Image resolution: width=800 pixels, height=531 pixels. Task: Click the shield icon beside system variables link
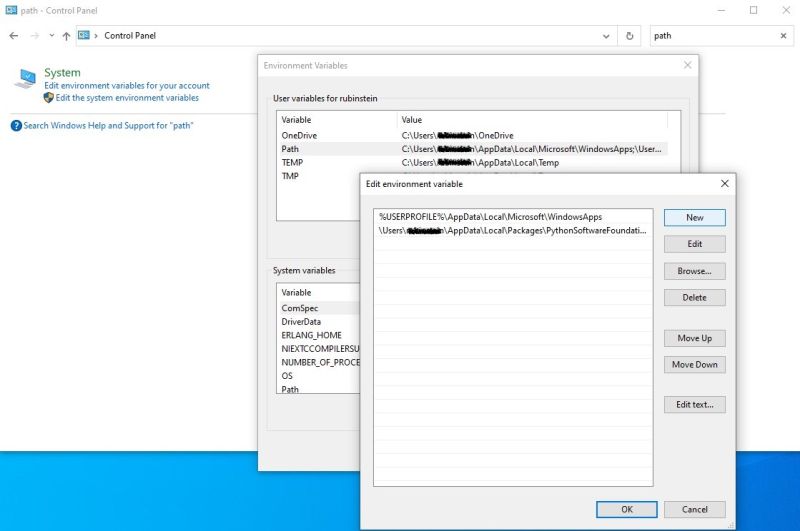(48, 98)
